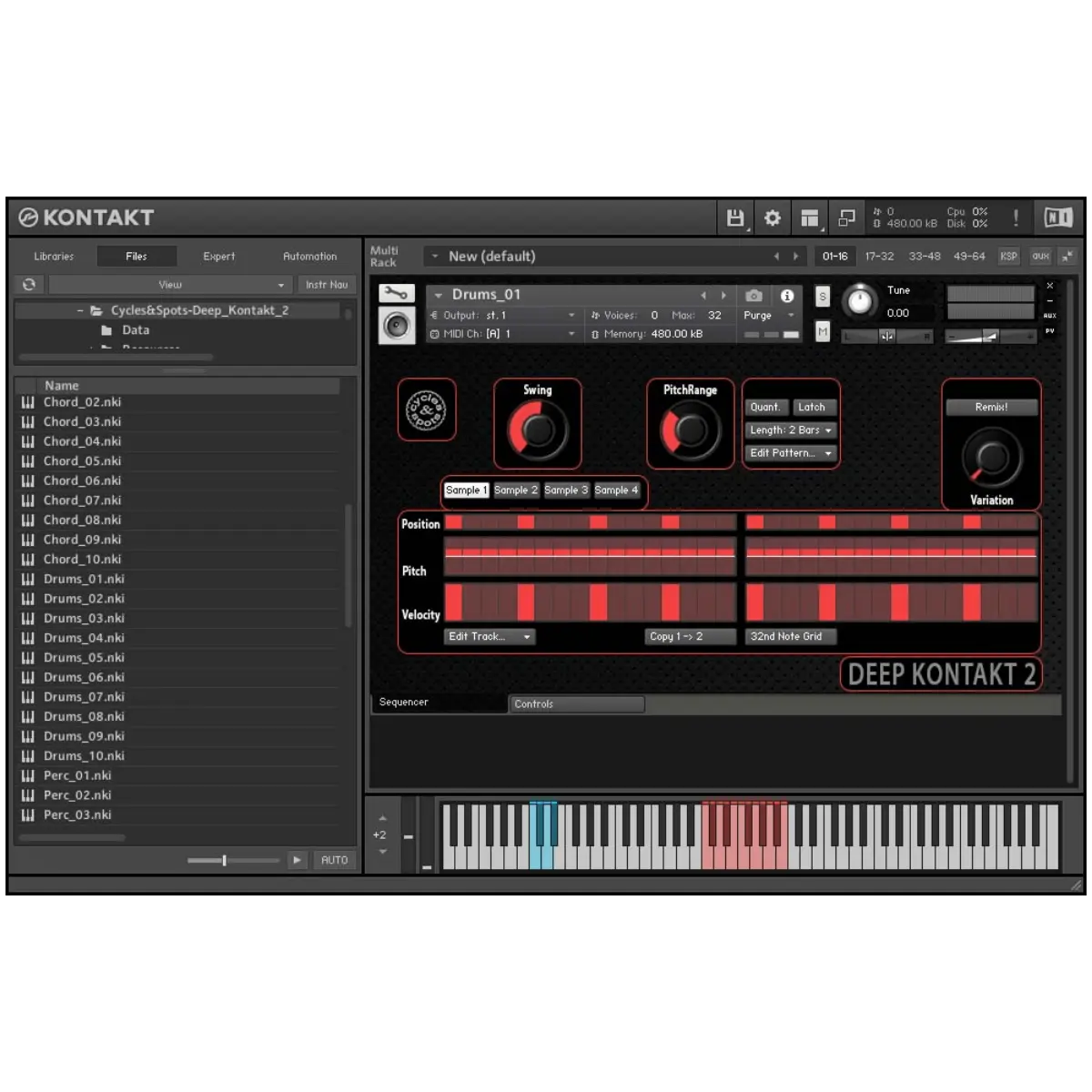
Task: Collapse the Cycles&Spots-Deep_Kontakt_2 folder
Action: pyautogui.click(x=80, y=310)
